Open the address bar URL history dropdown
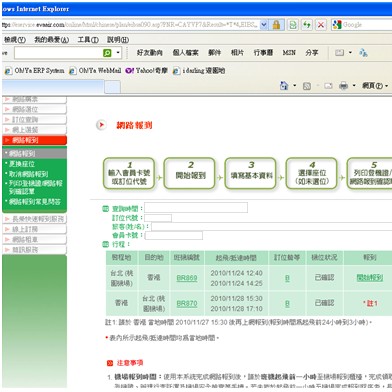The image size is (392, 392). (264, 25)
